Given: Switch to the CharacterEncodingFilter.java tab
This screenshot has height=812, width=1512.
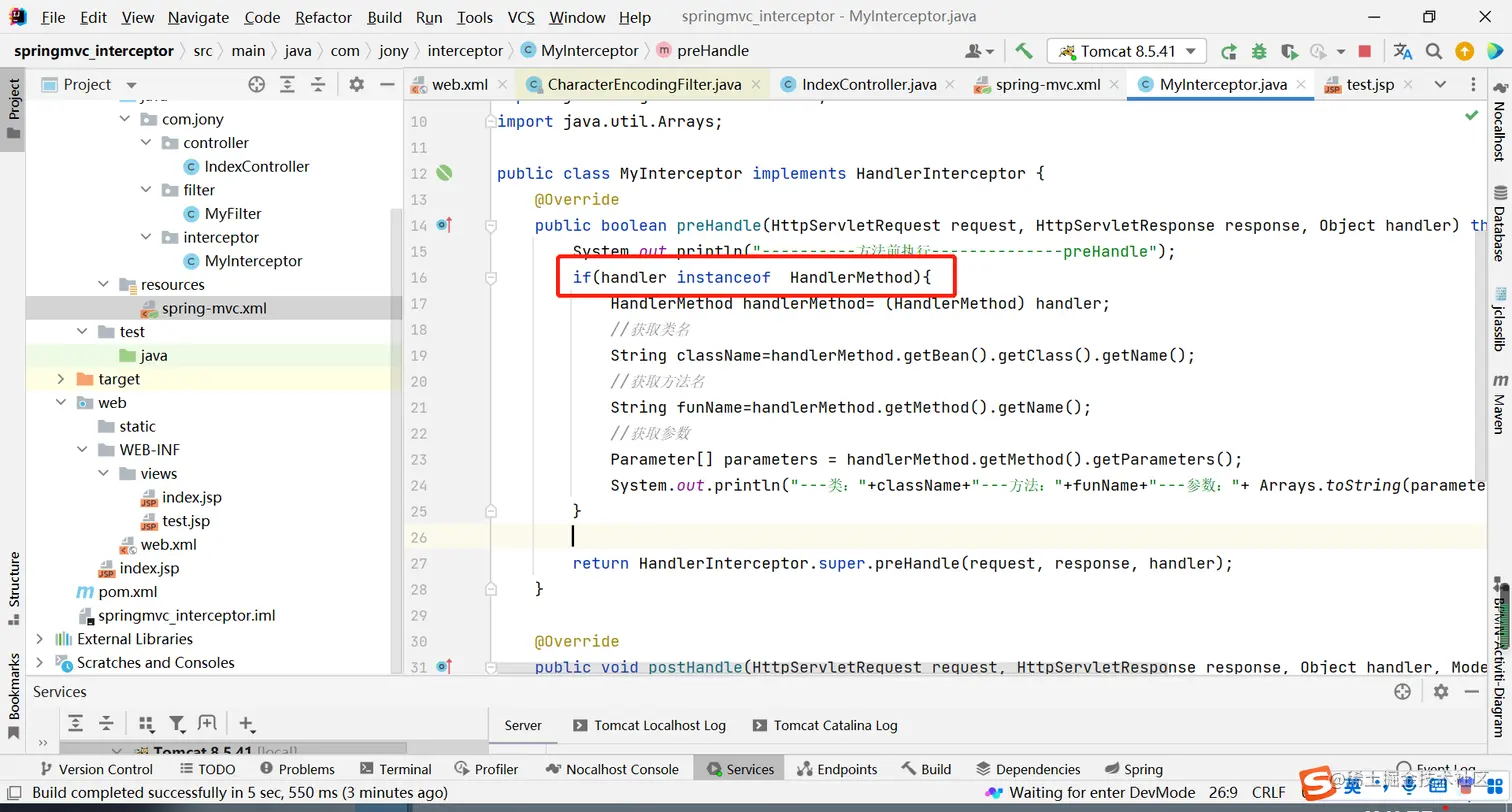Looking at the screenshot, I should coord(644,85).
